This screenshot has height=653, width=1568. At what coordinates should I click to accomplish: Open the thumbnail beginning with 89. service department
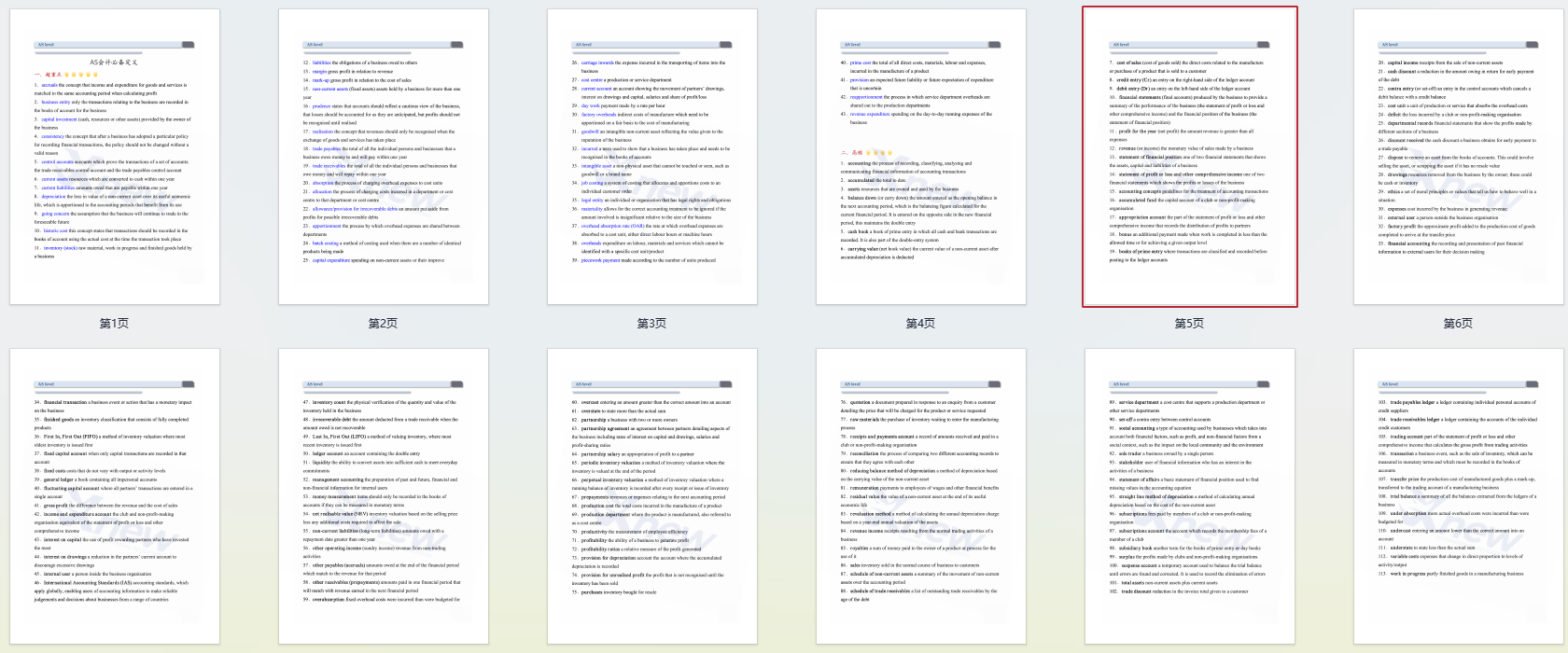(1190, 496)
